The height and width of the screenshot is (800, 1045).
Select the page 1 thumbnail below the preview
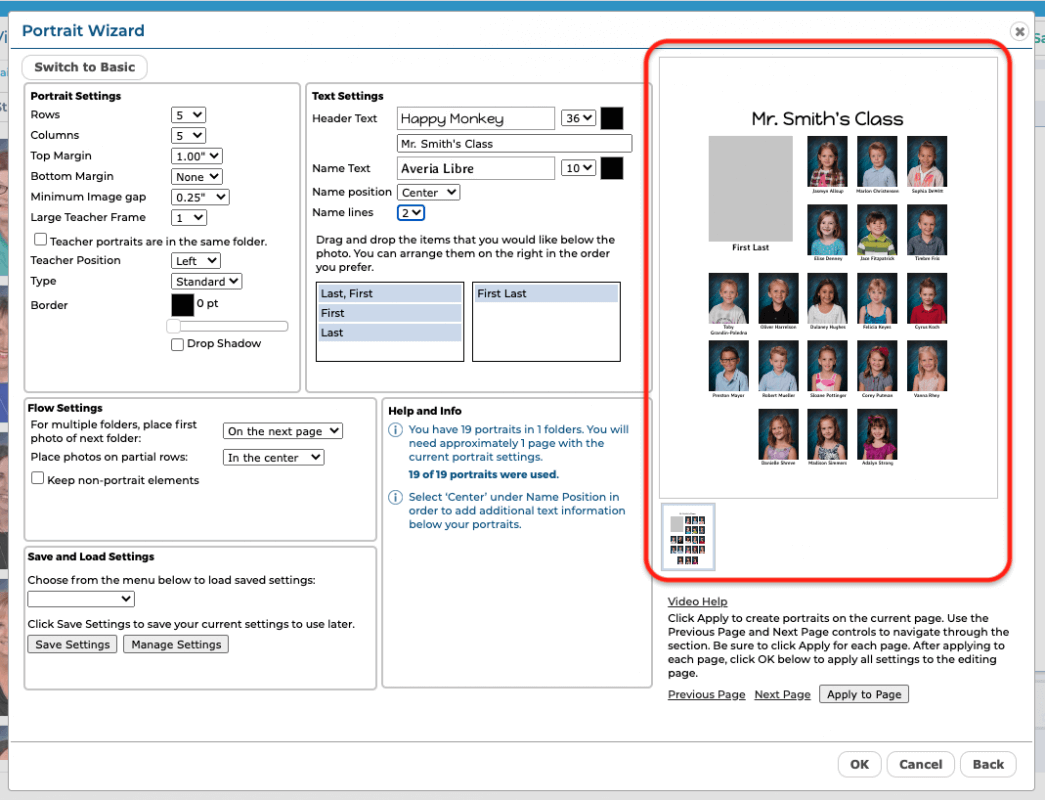point(688,537)
